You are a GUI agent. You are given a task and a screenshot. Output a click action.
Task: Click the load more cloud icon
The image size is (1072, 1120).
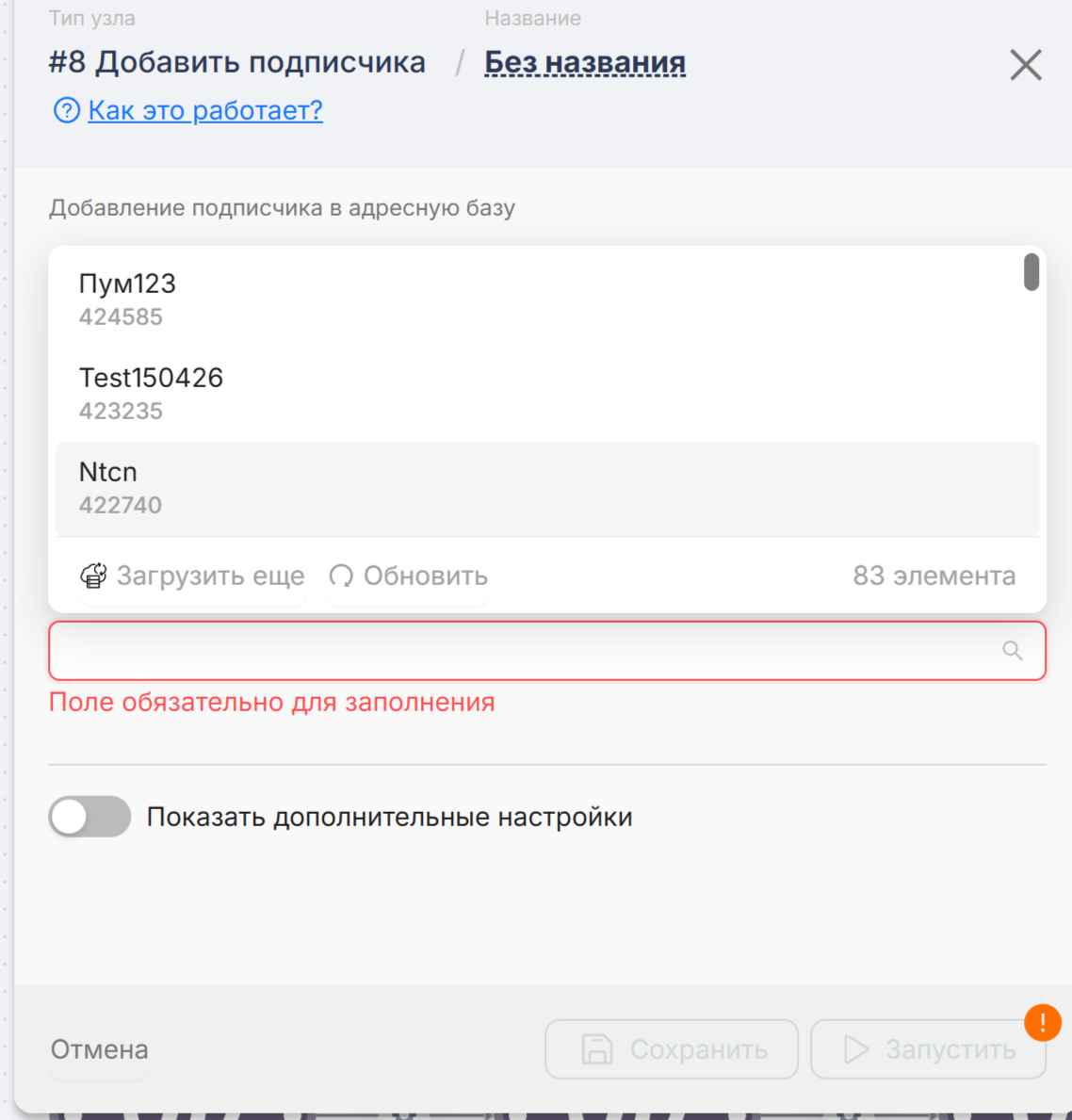point(93,576)
